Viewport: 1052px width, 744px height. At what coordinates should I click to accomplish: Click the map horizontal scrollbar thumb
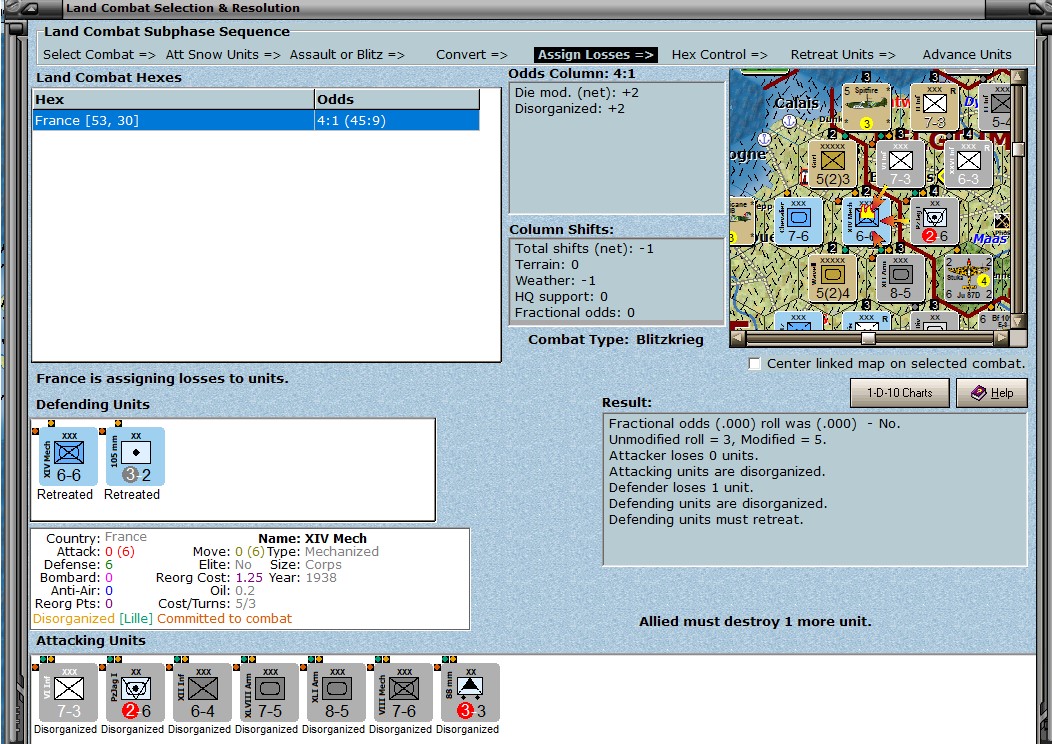tap(868, 338)
